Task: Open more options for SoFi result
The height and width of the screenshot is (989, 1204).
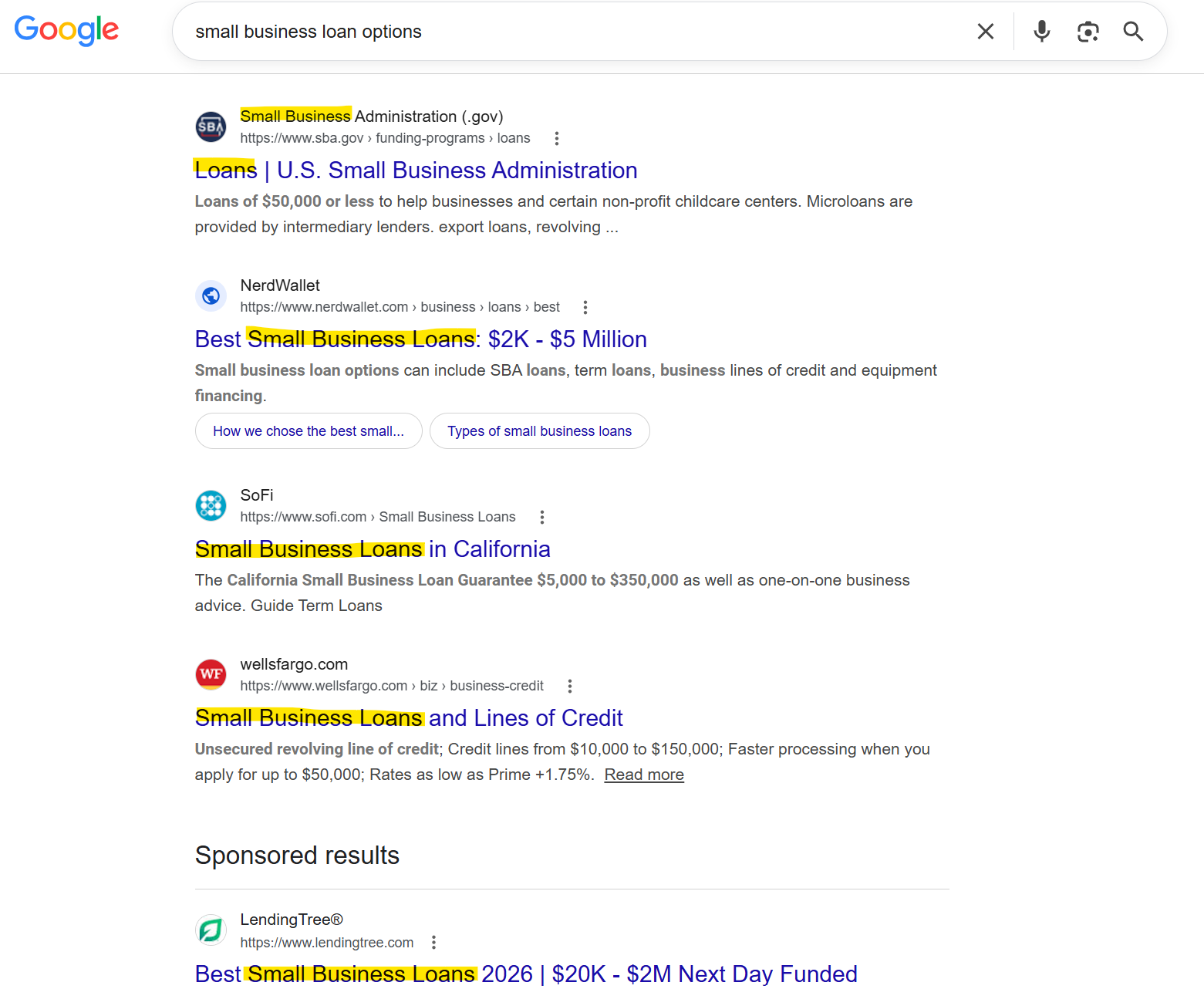Action: (542, 517)
